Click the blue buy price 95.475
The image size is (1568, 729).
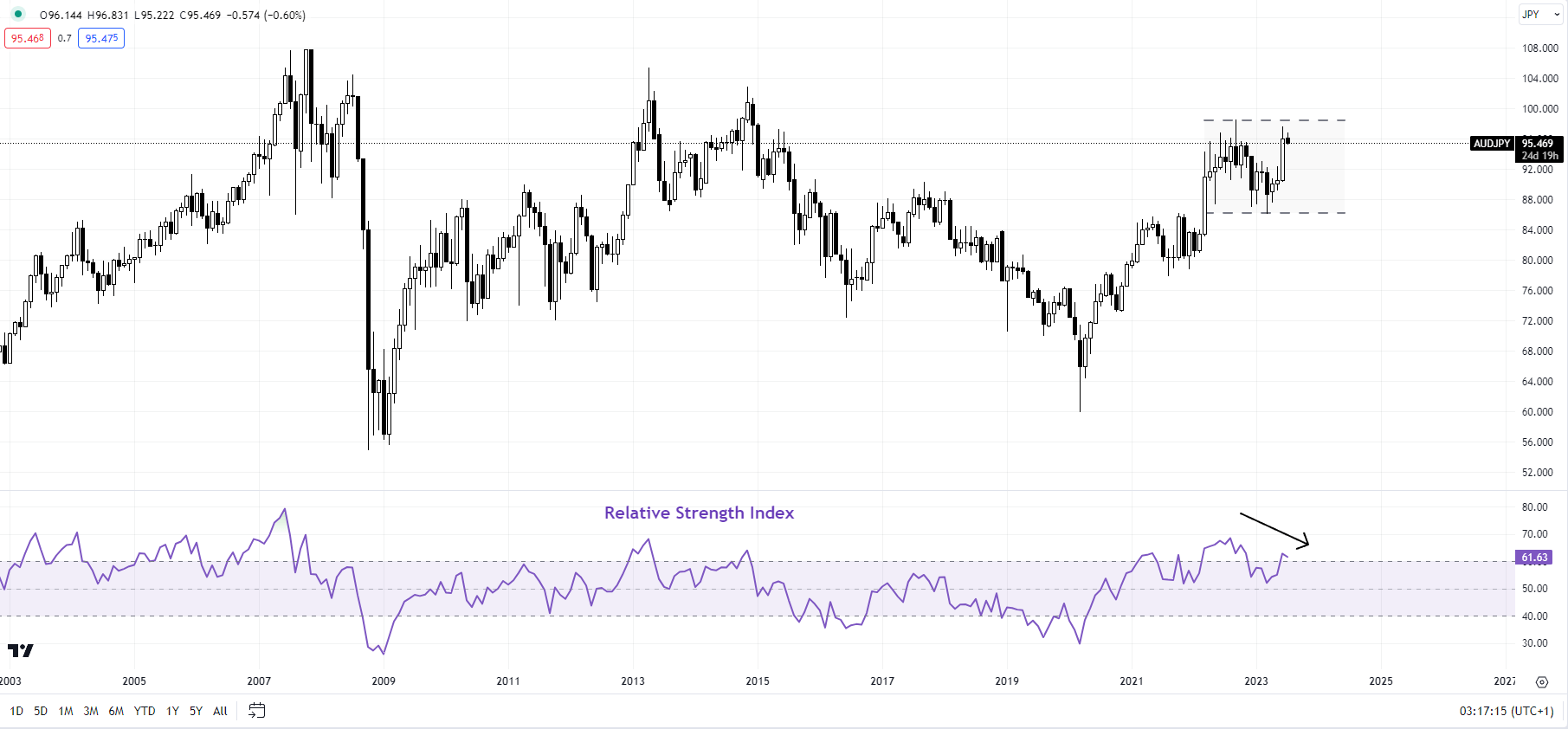[101, 38]
